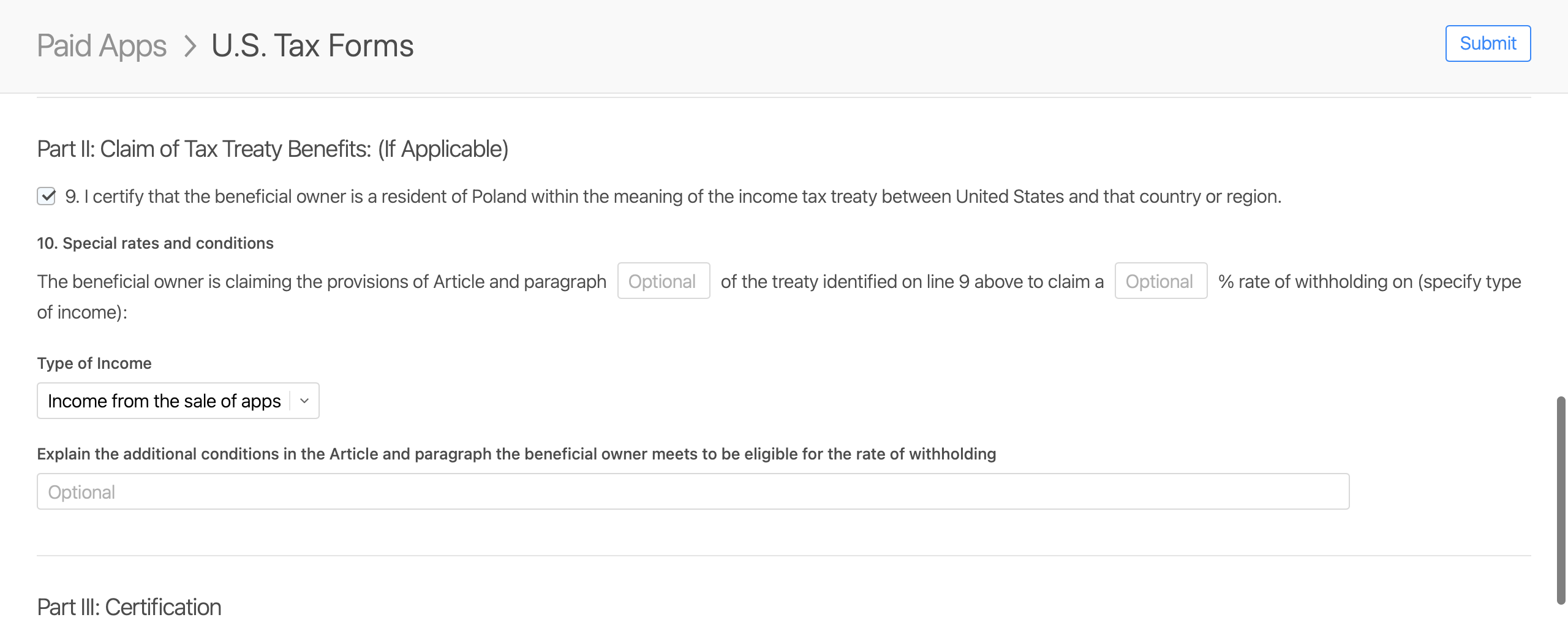Go back to Paid Apps breadcrumb
Viewport: 1568px width, 620px height.
[102, 46]
